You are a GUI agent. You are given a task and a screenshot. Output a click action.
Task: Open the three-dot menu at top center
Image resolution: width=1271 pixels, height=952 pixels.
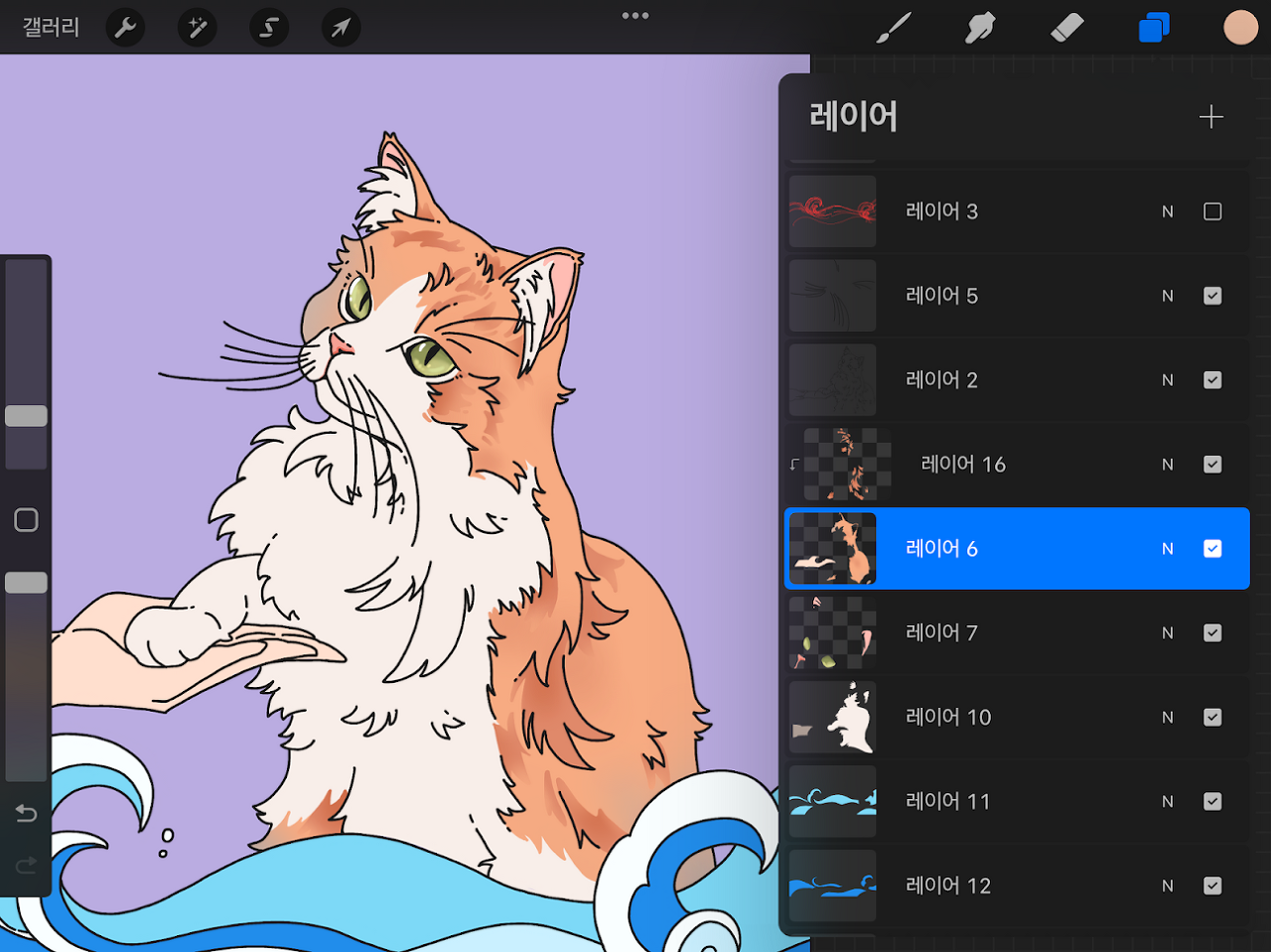635,16
